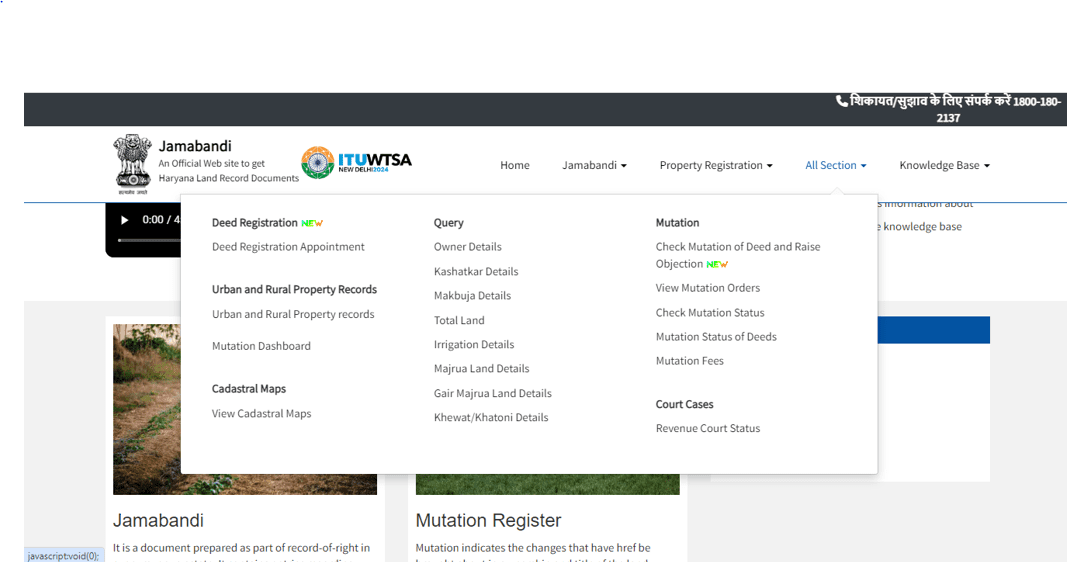Open Check Mutation of Deed and Raise Objection
The image size is (1067, 562).
point(738,255)
